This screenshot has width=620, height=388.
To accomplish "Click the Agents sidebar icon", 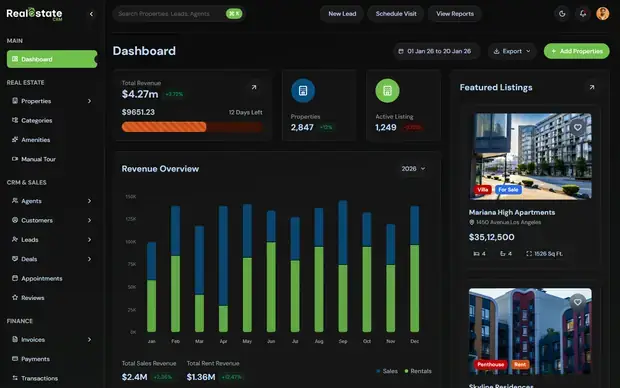I will pos(15,201).
